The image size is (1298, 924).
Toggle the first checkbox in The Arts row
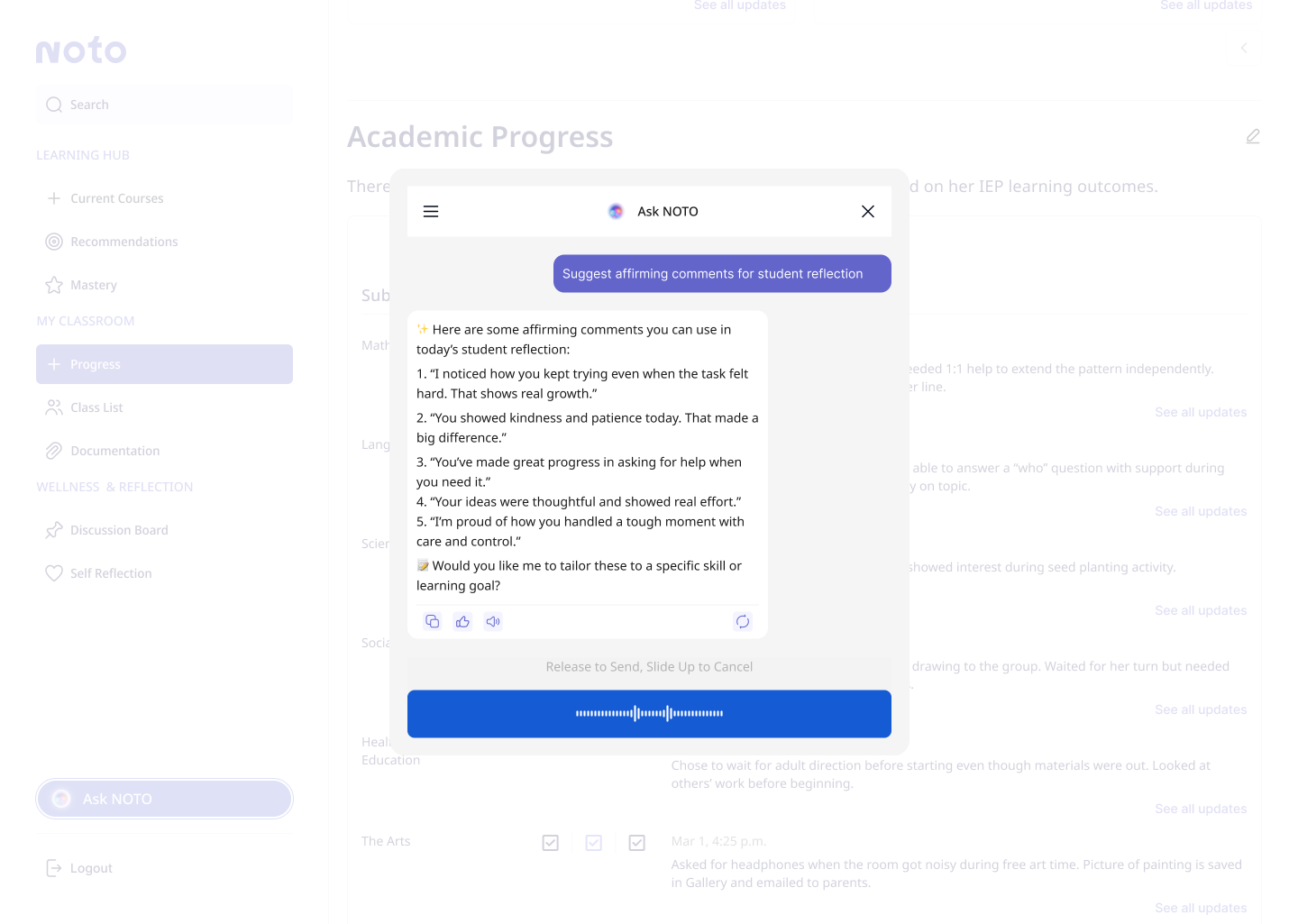(x=551, y=843)
